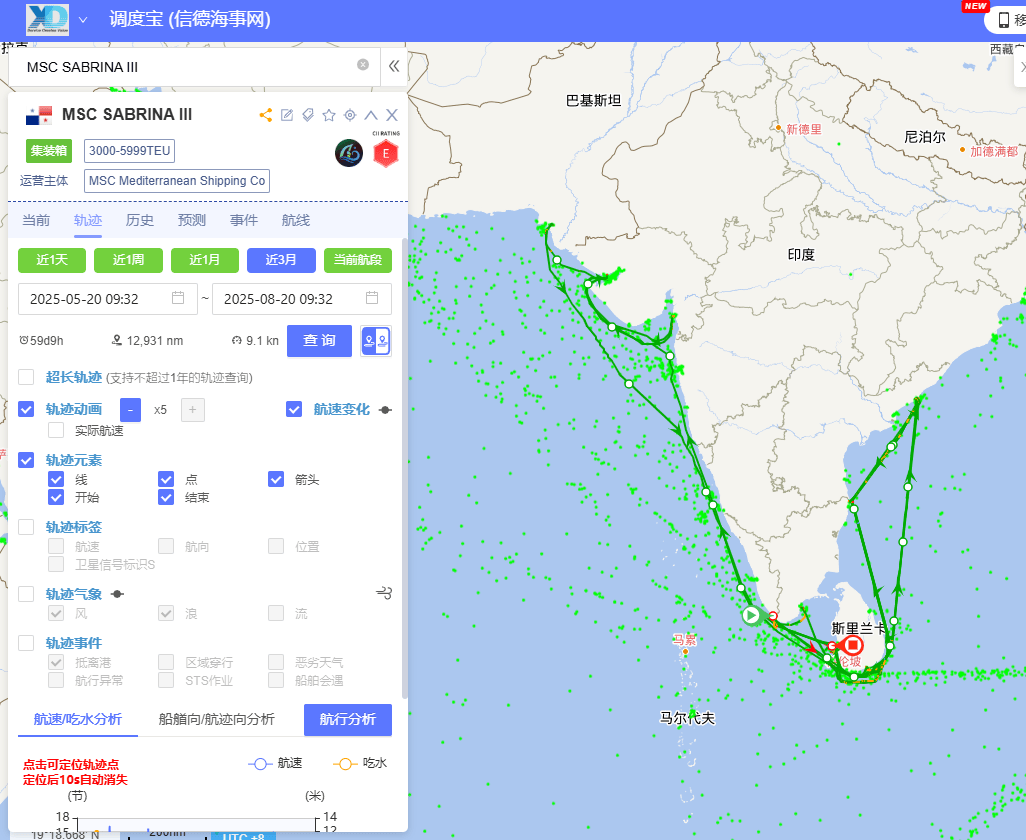The image size is (1026, 840).
Task: Decrease track animation speed with minus
Action: [130, 410]
